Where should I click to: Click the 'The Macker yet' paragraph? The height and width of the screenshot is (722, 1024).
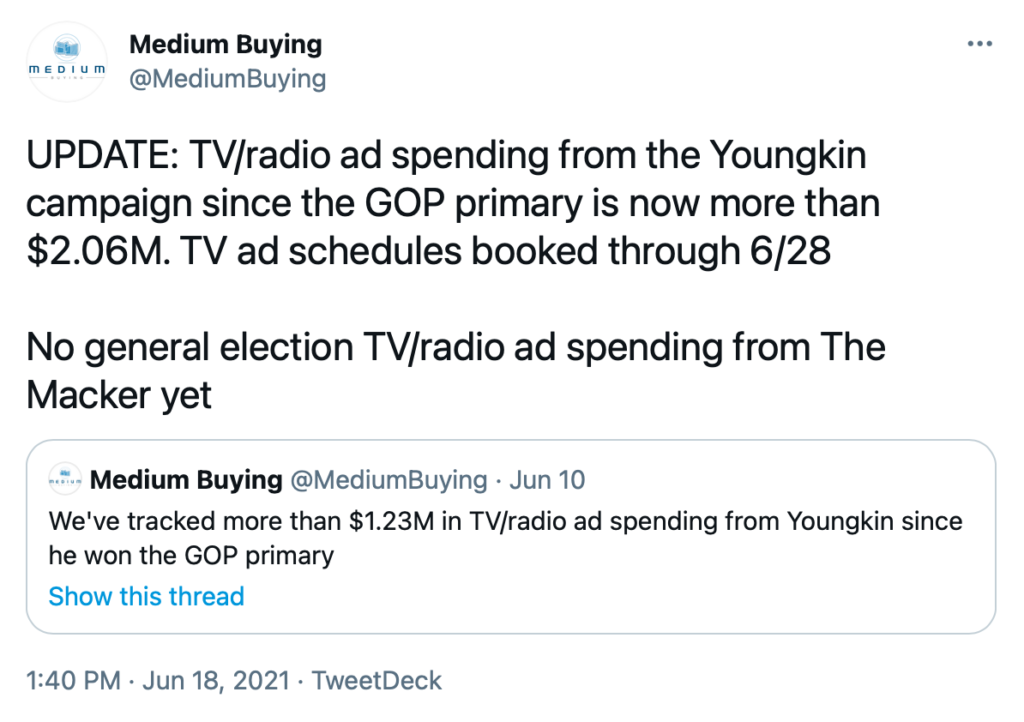(x=456, y=370)
